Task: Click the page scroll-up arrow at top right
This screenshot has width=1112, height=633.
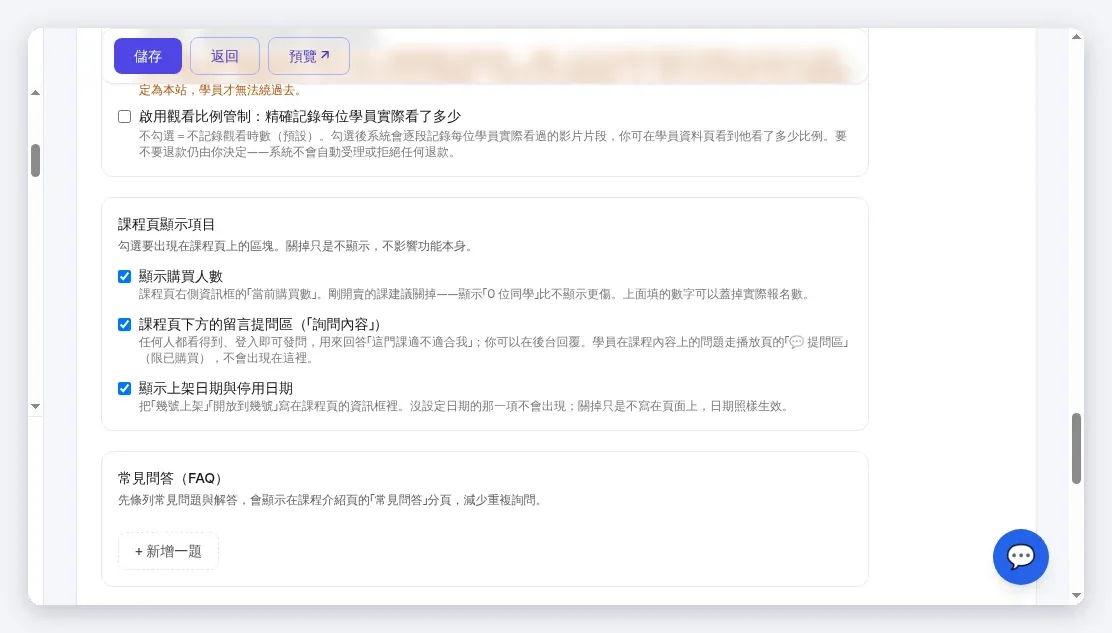Action: point(1077,37)
